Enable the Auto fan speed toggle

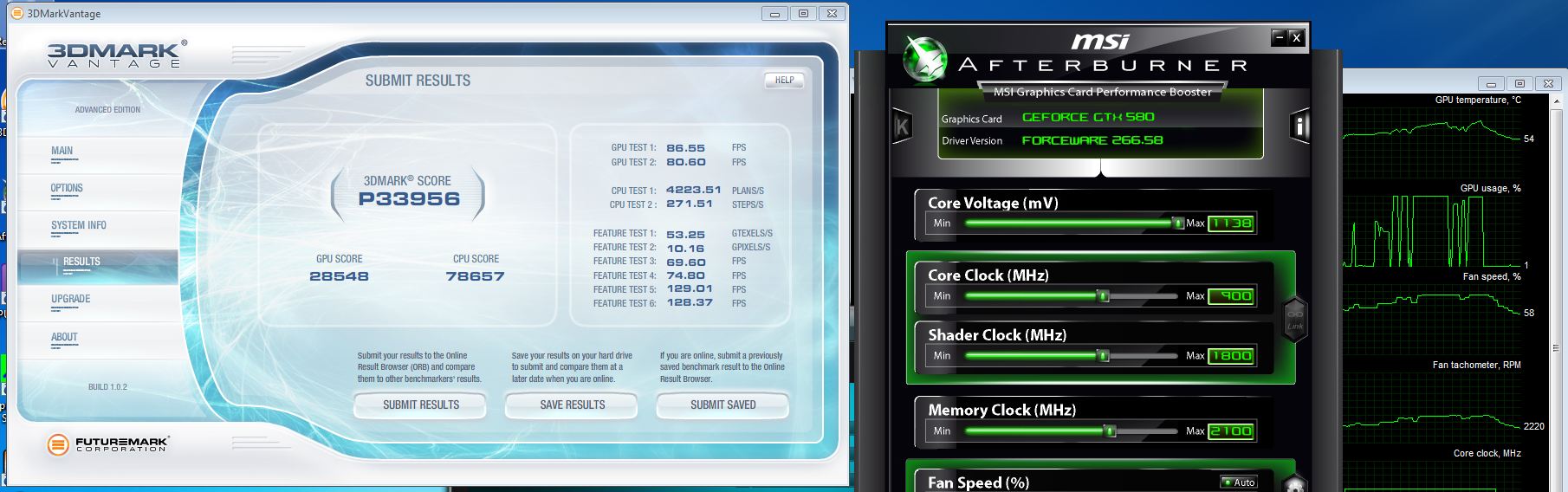1239,482
